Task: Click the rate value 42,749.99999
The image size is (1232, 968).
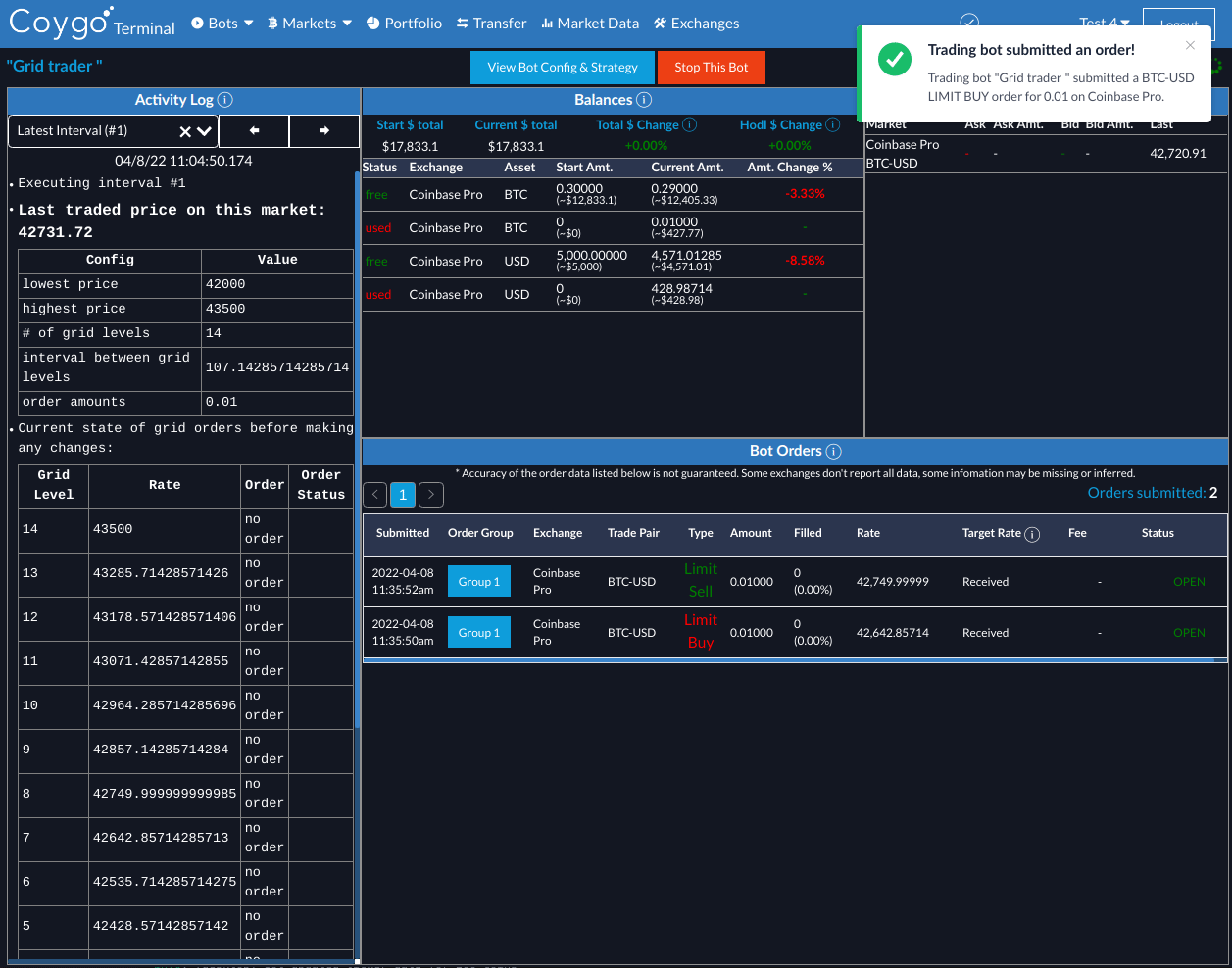Action: click(893, 582)
